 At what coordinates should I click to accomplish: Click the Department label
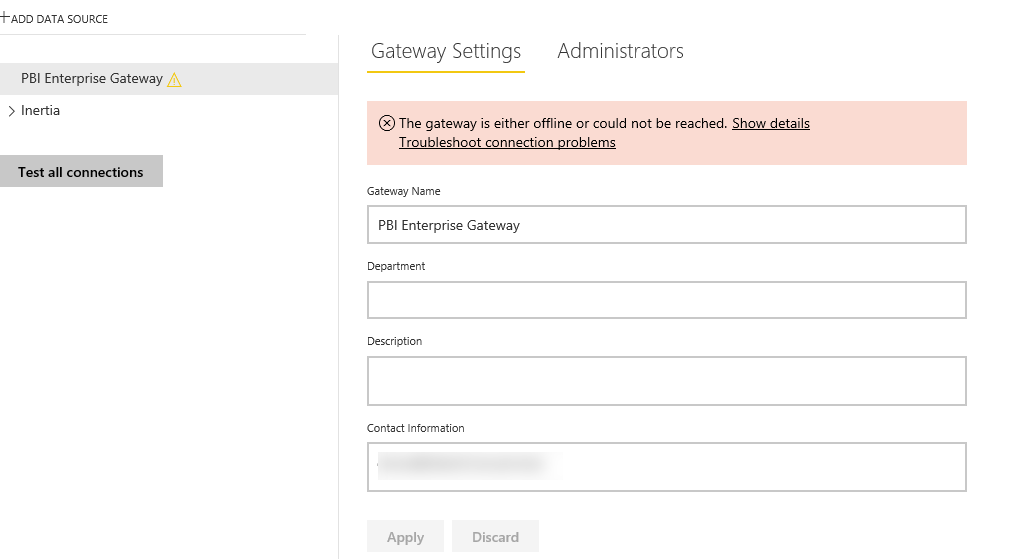(x=396, y=267)
